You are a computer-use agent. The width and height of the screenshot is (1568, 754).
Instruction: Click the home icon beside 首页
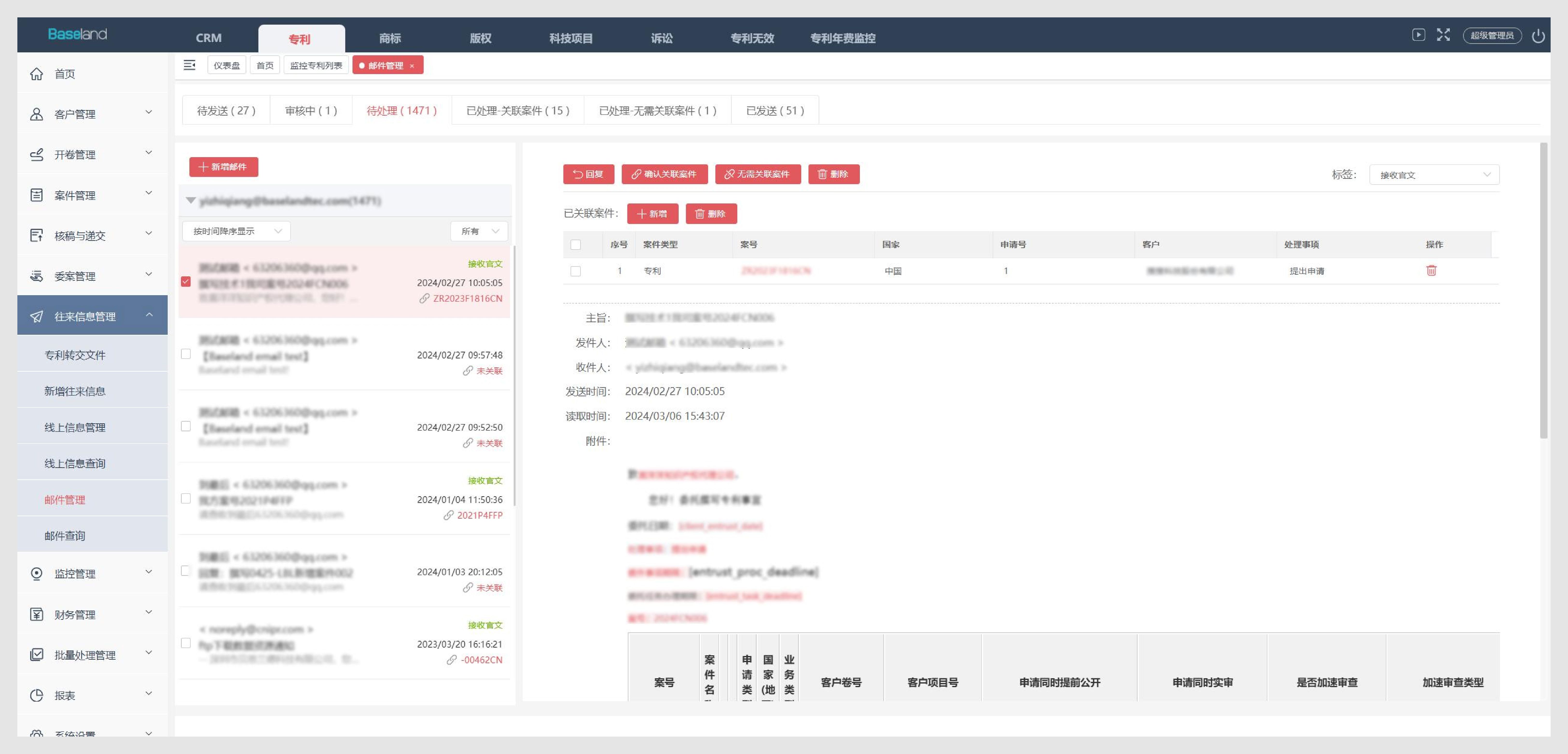click(36, 74)
